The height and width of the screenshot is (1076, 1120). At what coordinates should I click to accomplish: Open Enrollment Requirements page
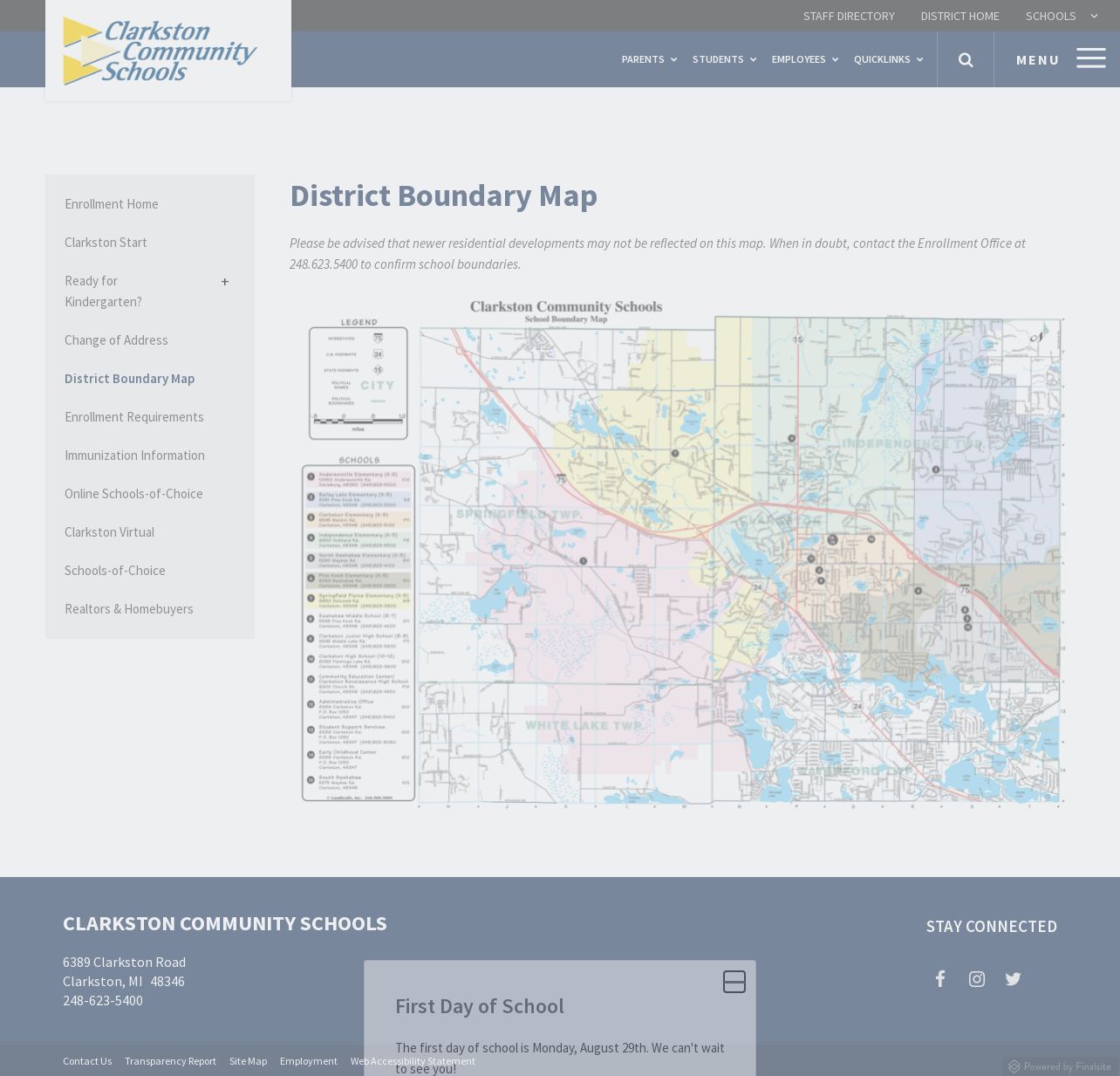(133, 417)
